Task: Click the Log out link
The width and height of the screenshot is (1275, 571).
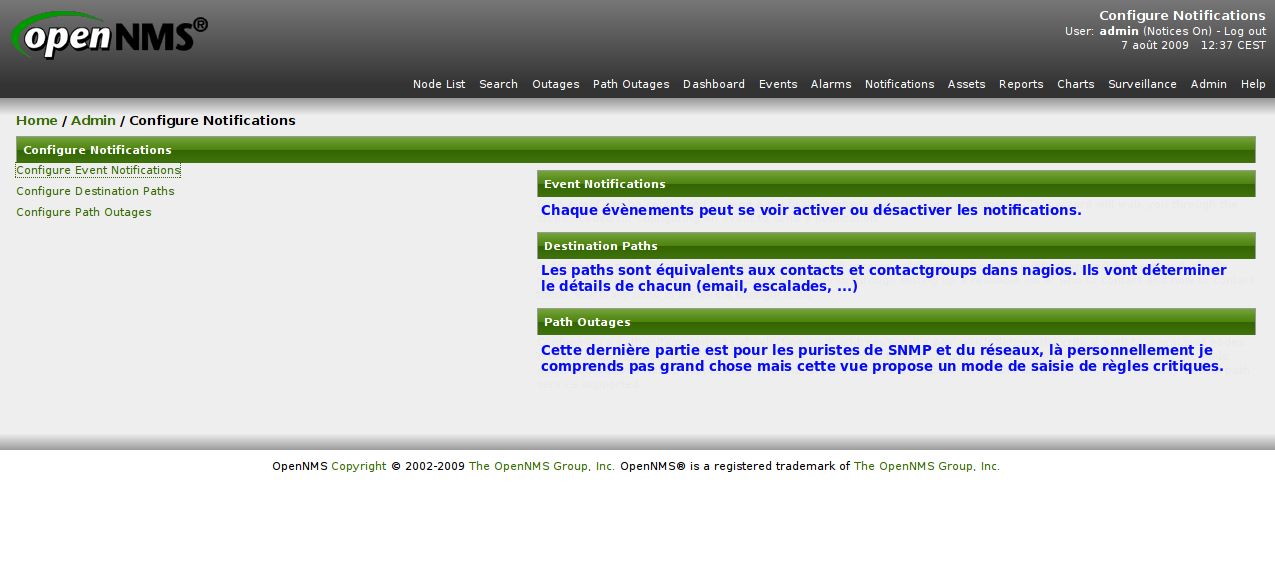Action: (x=1244, y=31)
